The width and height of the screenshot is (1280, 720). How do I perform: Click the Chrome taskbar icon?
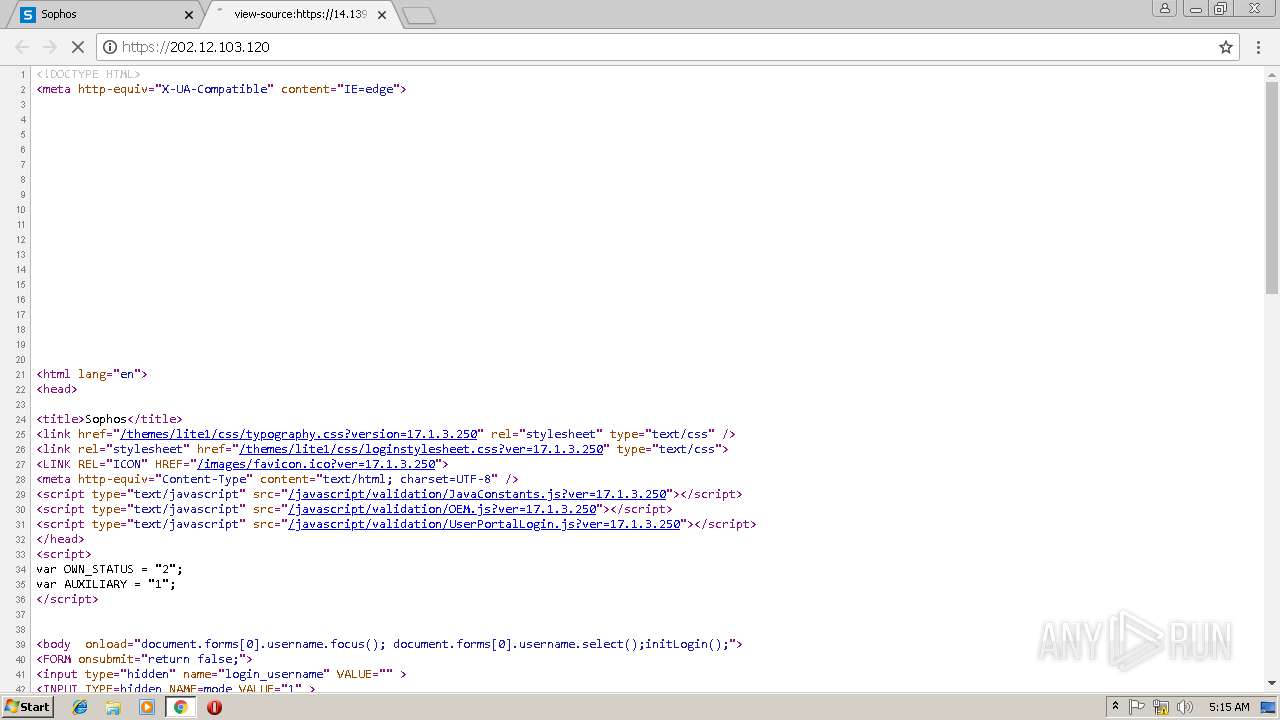[180, 707]
